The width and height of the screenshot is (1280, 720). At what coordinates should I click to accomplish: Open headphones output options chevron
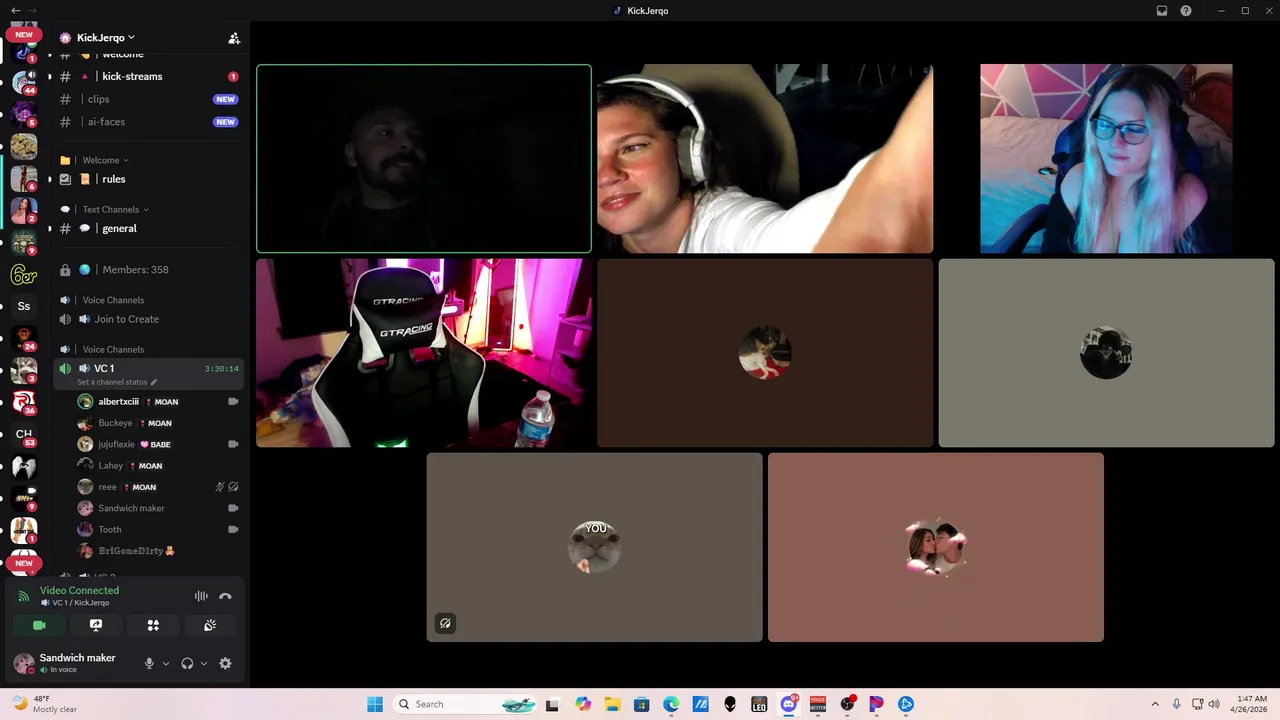204,663
